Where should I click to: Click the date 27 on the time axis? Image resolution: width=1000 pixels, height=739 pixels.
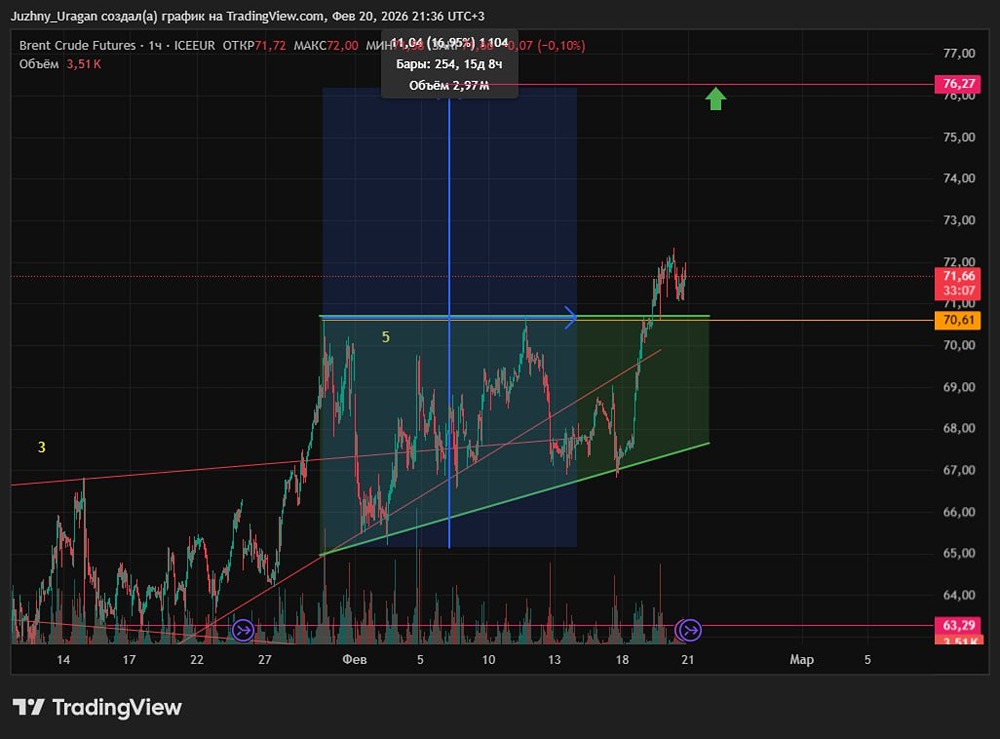[265, 659]
